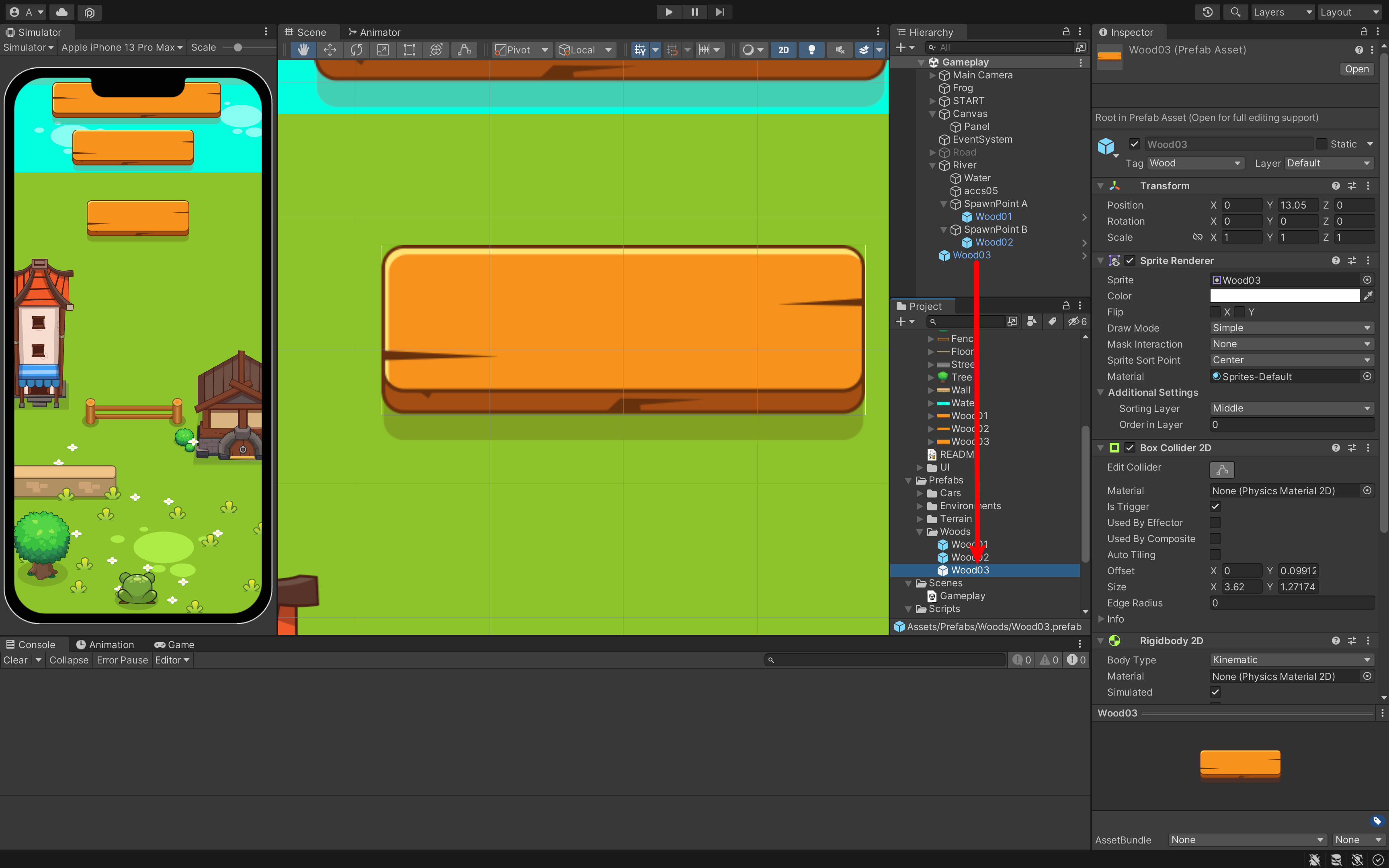This screenshot has height=868, width=1389.
Task: Click the Open prefab button
Action: click(1357, 69)
